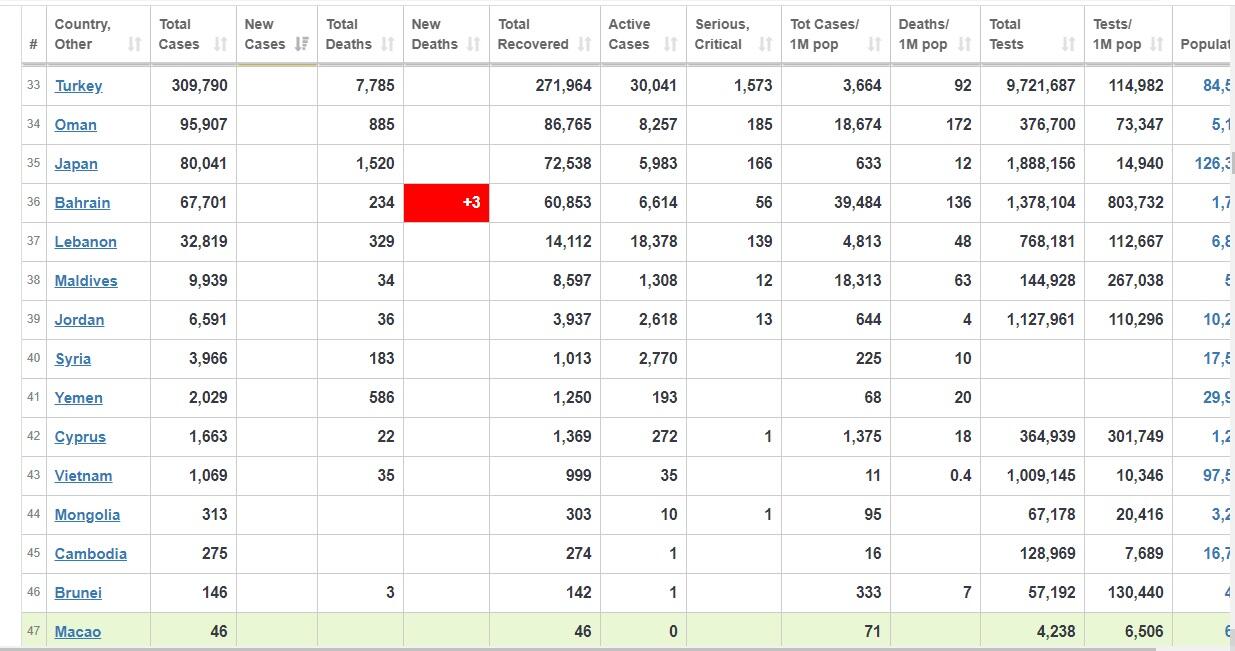Viewport: 1235px width, 651px height.
Task: Click sort icon beside Country, Other header
Action: tap(135, 44)
